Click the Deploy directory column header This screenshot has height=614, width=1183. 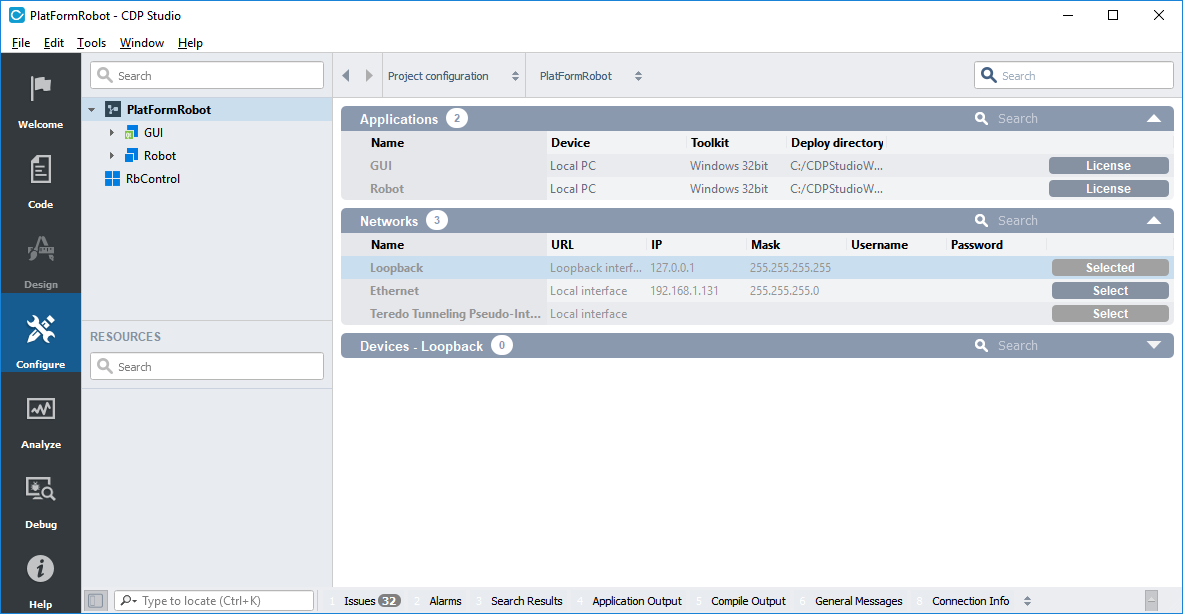(x=837, y=143)
